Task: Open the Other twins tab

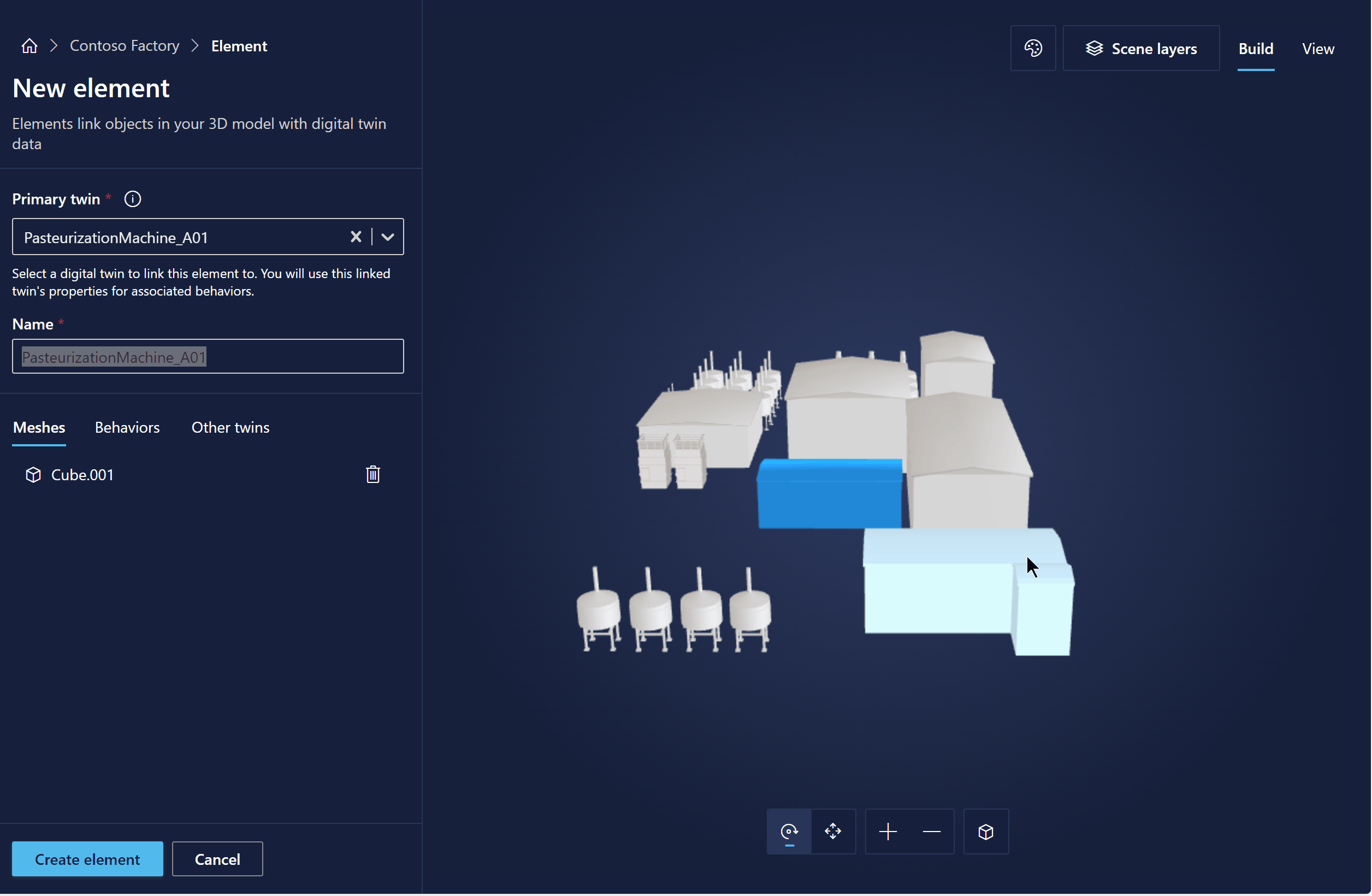Action: (230, 427)
